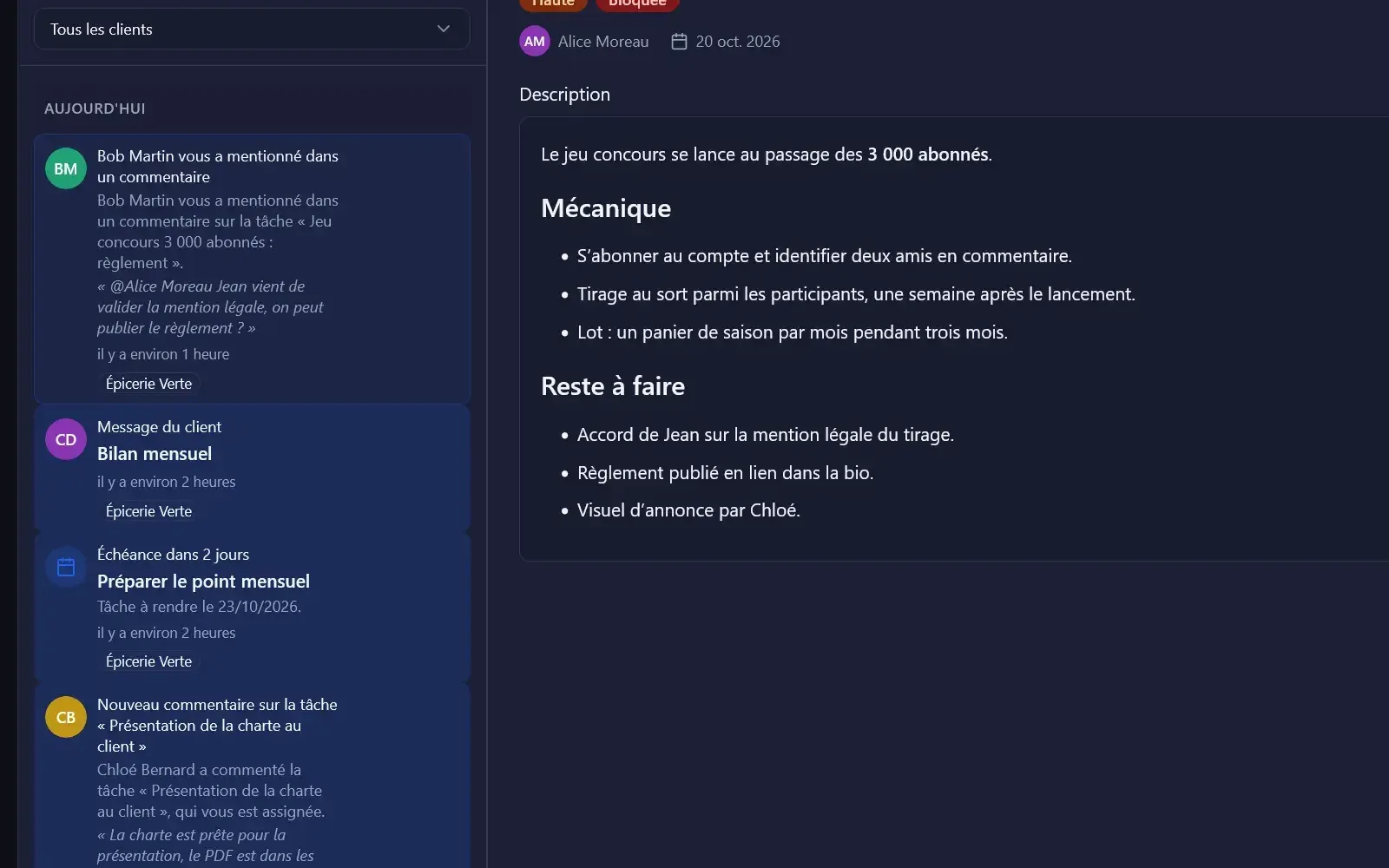Click bullet Visuel d'annonce par Chloé
The height and width of the screenshot is (868, 1389).
(x=688, y=510)
